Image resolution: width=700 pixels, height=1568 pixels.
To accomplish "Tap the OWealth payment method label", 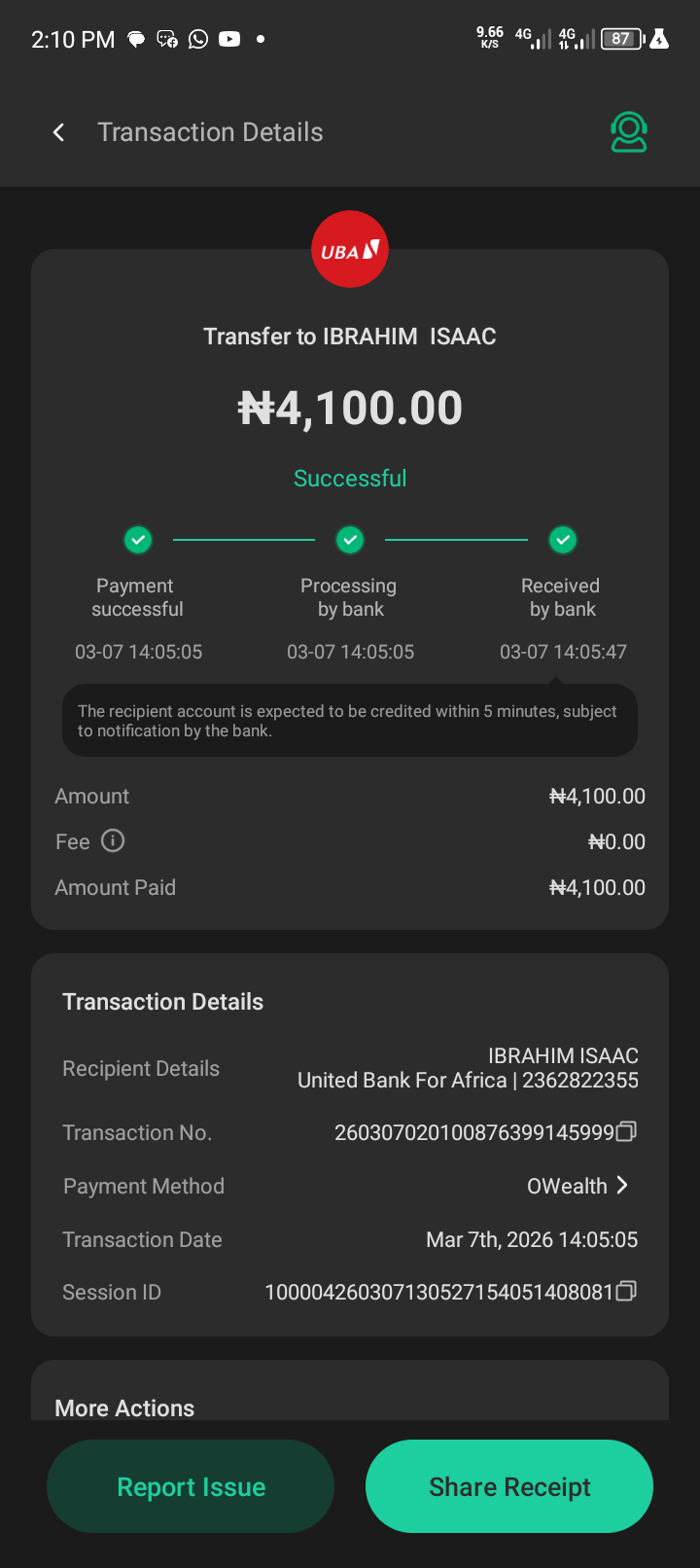I will (567, 1186).
